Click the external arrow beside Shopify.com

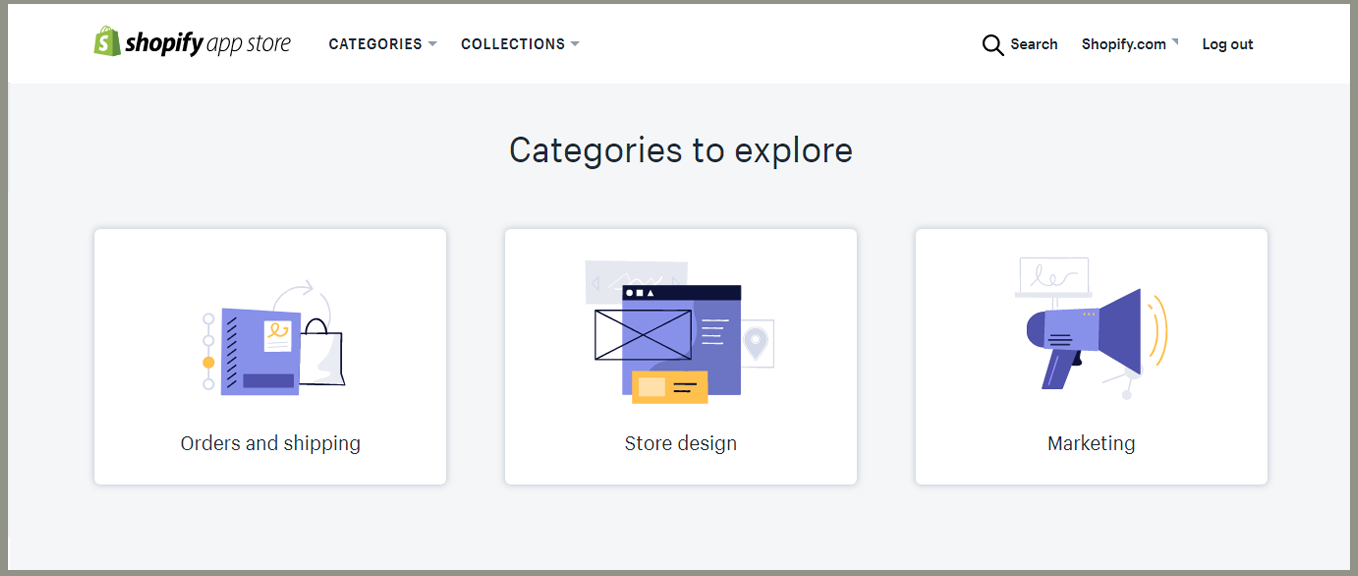click(x=1175, y=42)
